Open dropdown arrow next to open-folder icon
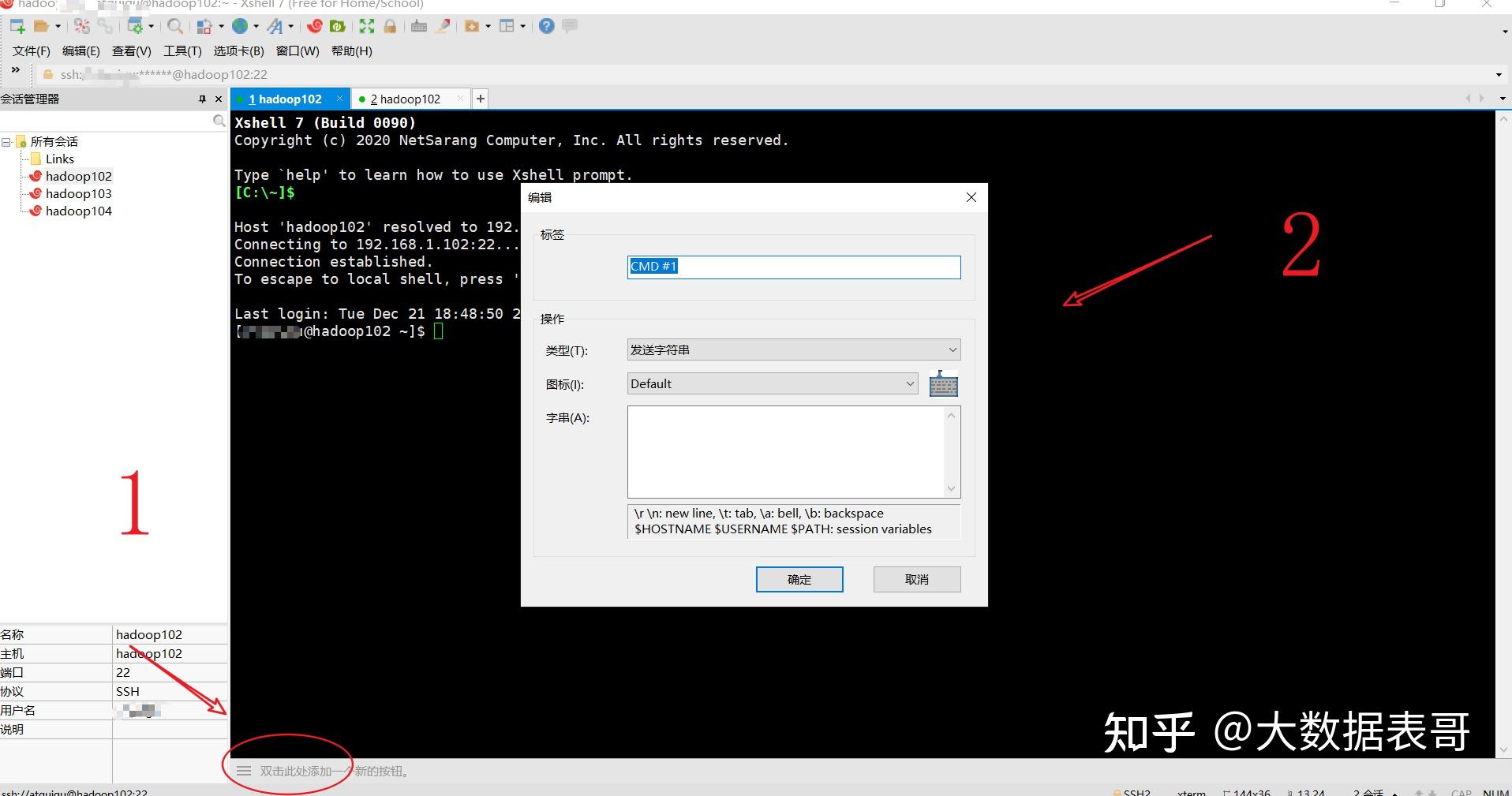This screenshot has width=1512, height=796. 58,27
